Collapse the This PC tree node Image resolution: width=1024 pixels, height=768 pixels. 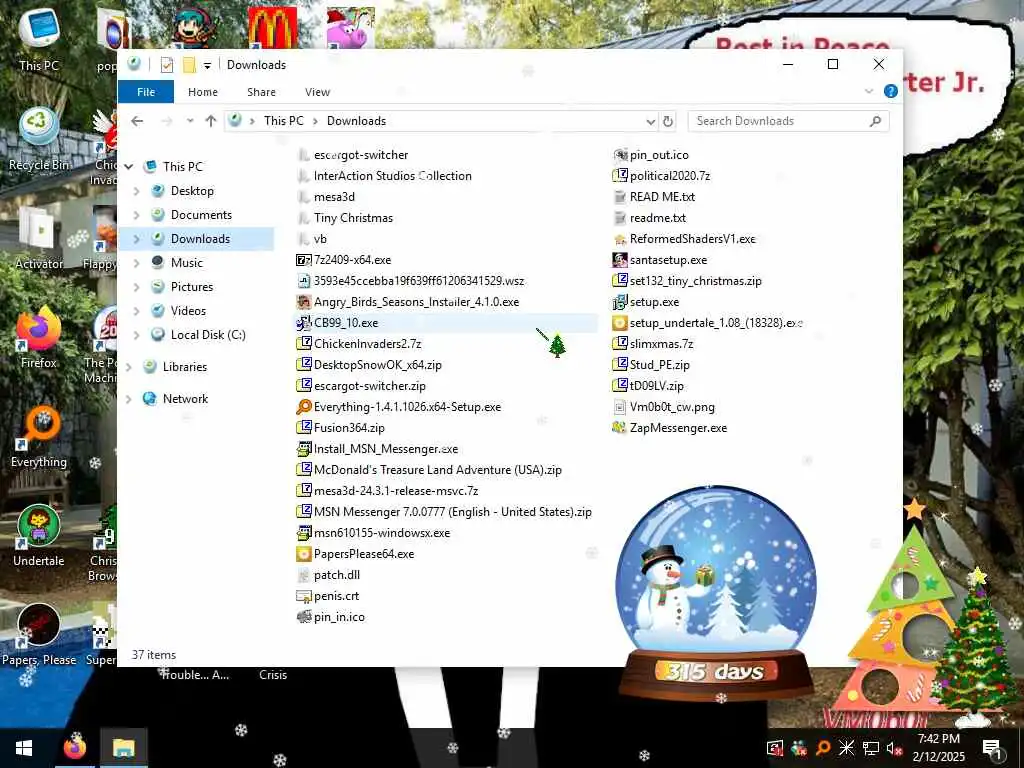[x=129, y=167]
